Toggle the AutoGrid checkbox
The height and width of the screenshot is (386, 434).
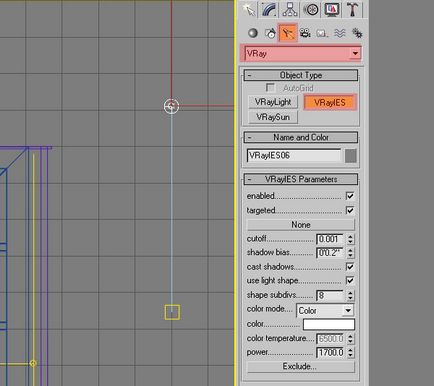click(x=270, y=88)
